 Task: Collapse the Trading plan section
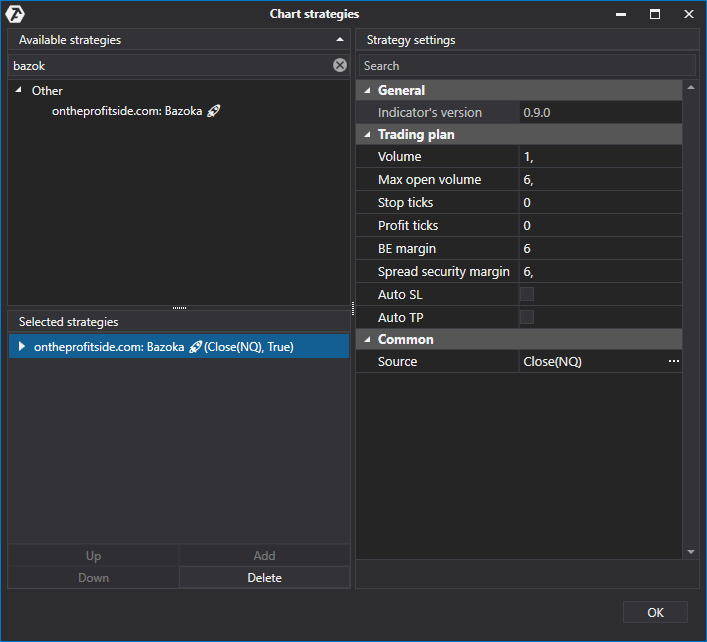367,134
